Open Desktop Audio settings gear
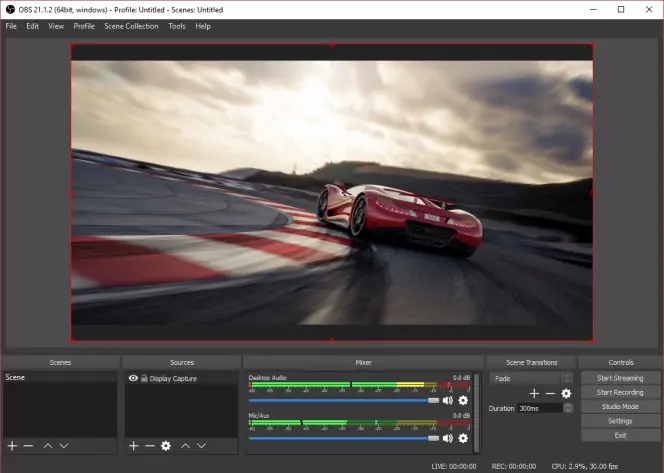Image resolution: width=664 pixels, height=473 pixels. [463, 401]
